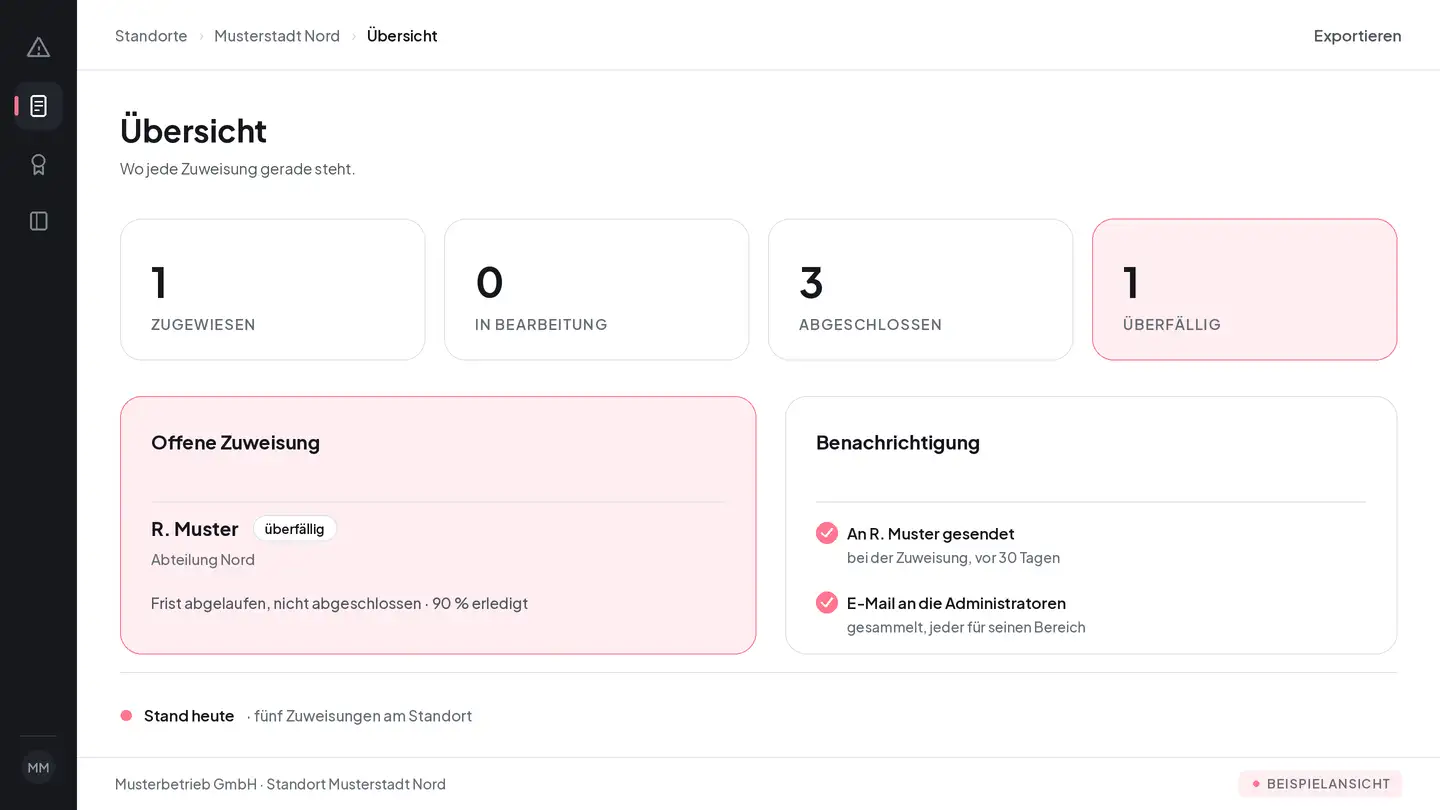Click the Wo jede Zuweisung gerade steht subtitle

click(237, 169)
